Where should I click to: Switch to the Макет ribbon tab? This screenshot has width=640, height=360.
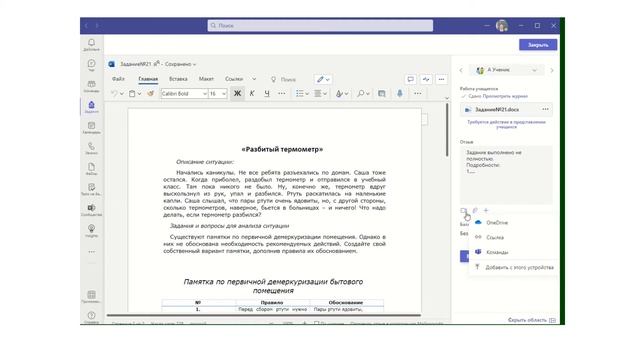[206, 79]
